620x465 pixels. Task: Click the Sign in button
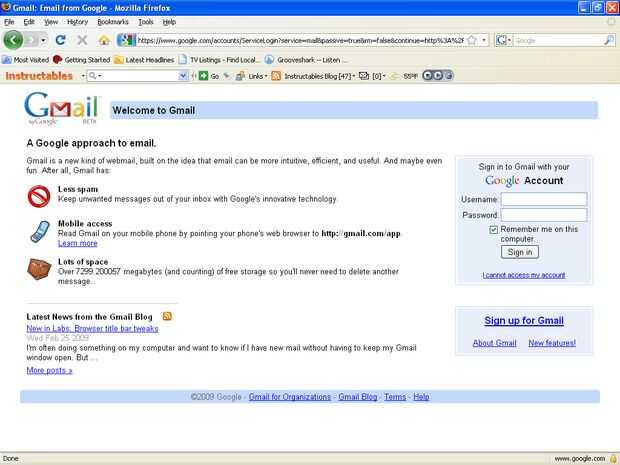(x=520, y=252)
